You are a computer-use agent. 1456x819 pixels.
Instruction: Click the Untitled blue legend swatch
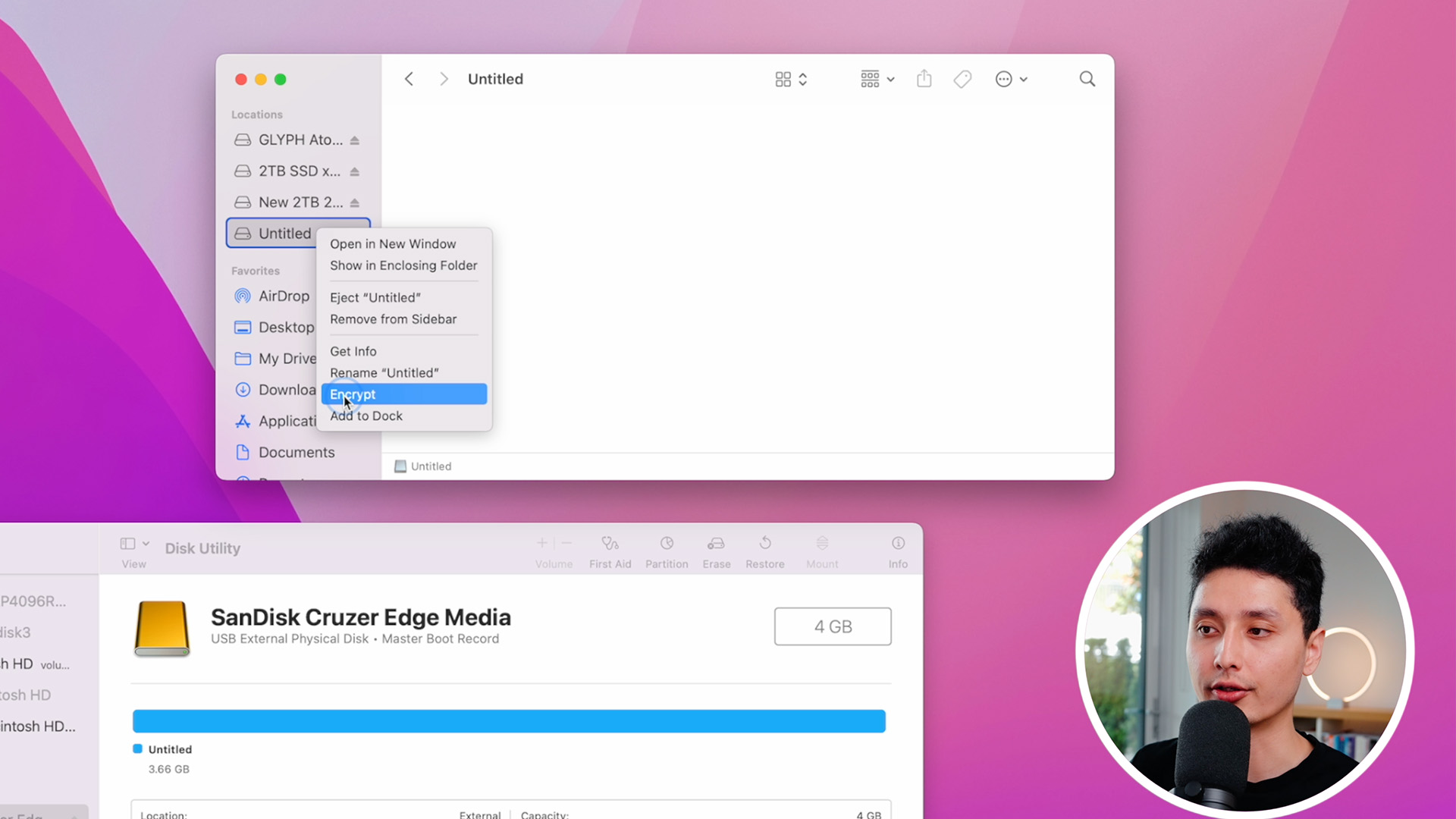(x=137, y=749)
